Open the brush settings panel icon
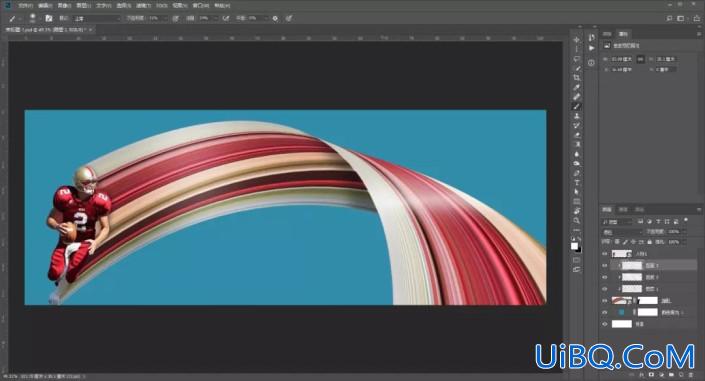705x381 pixels. (49, 18)
